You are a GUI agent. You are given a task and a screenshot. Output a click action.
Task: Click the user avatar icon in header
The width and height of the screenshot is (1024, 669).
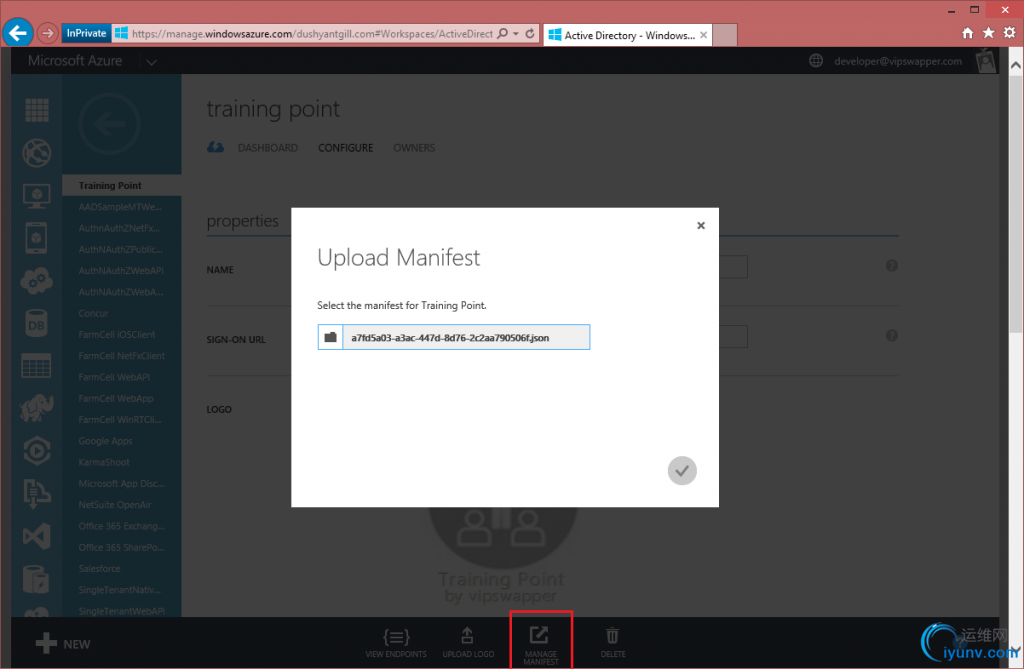985,61
